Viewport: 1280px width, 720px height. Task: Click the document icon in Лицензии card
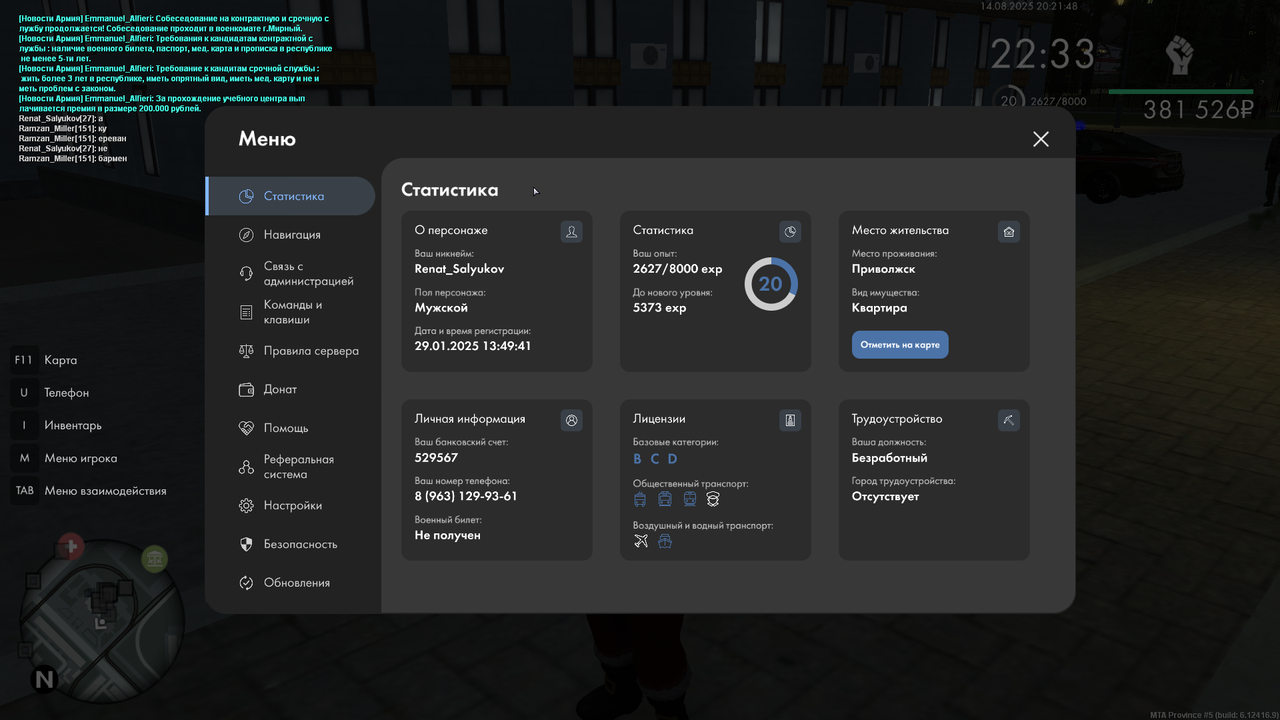(x=790, y=421)
